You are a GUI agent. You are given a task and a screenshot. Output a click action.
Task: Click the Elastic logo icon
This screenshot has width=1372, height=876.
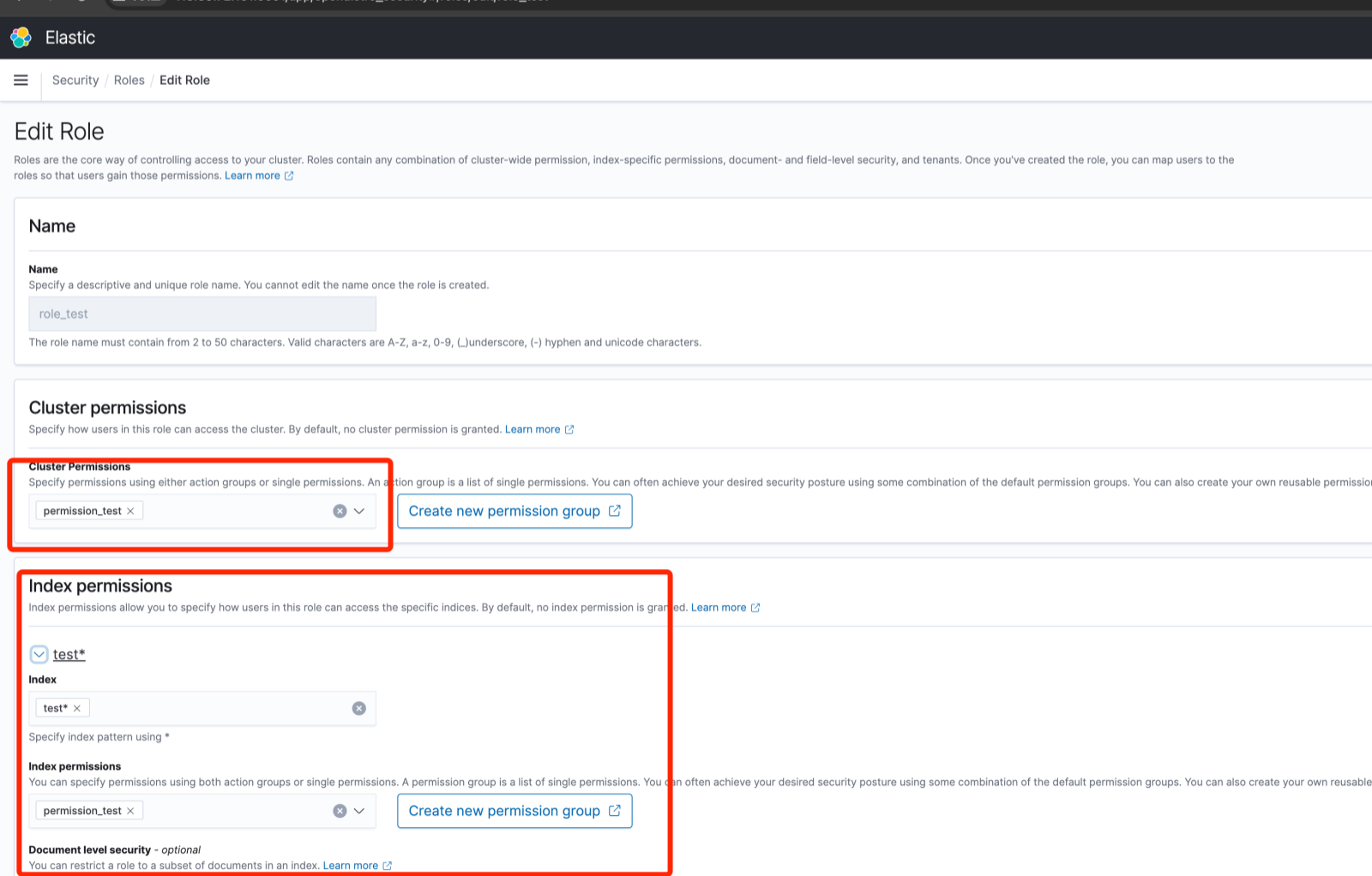pos(21,38)
